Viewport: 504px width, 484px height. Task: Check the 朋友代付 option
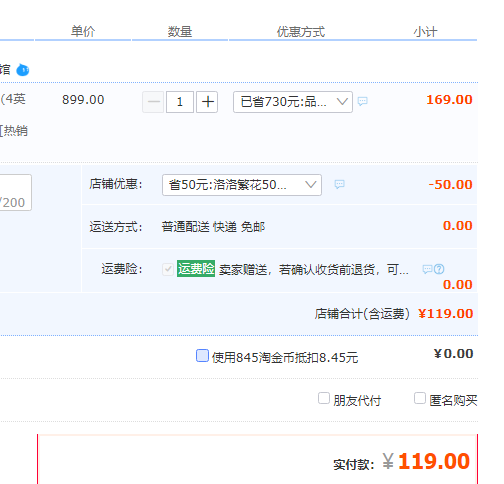click(324, 398)
